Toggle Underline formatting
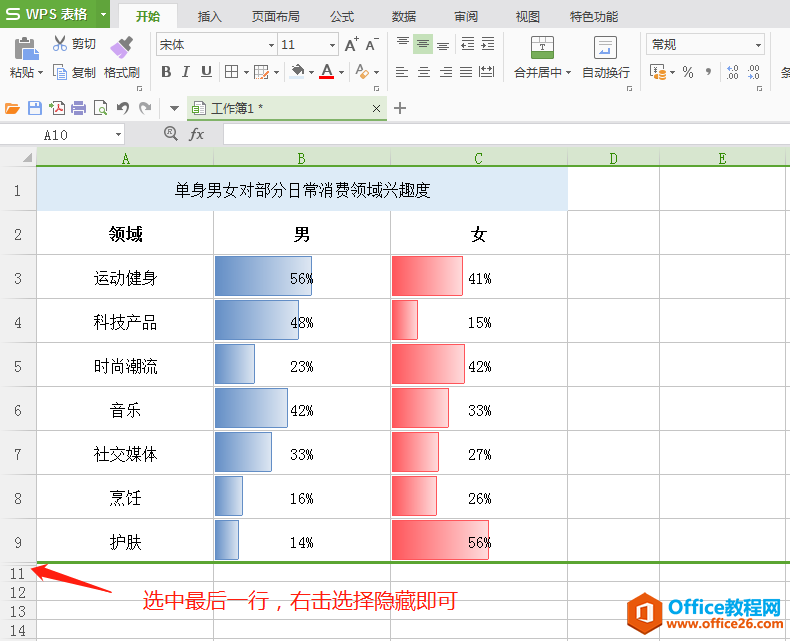Viewport: 790px width, 641px height. pos(206,72)
